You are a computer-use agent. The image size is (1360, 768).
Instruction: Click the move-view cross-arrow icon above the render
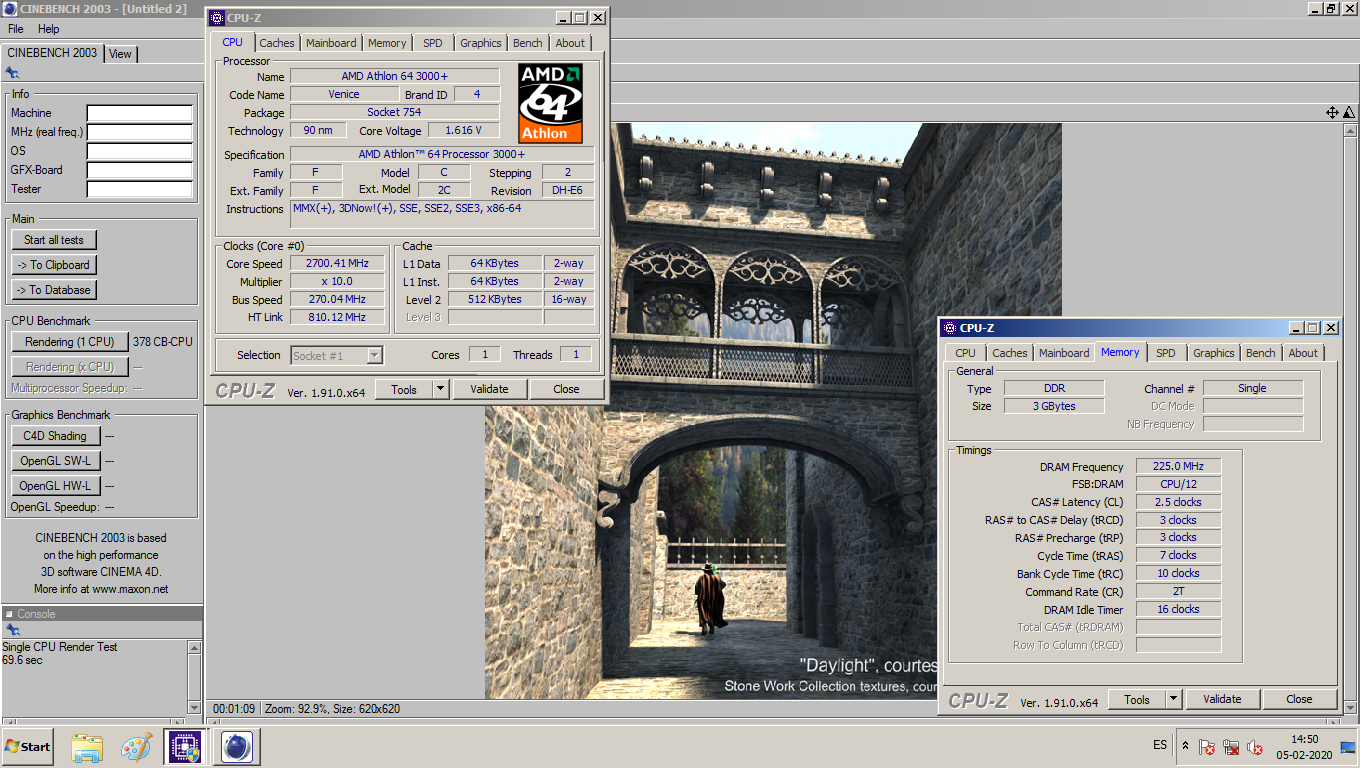point(1332,113)
